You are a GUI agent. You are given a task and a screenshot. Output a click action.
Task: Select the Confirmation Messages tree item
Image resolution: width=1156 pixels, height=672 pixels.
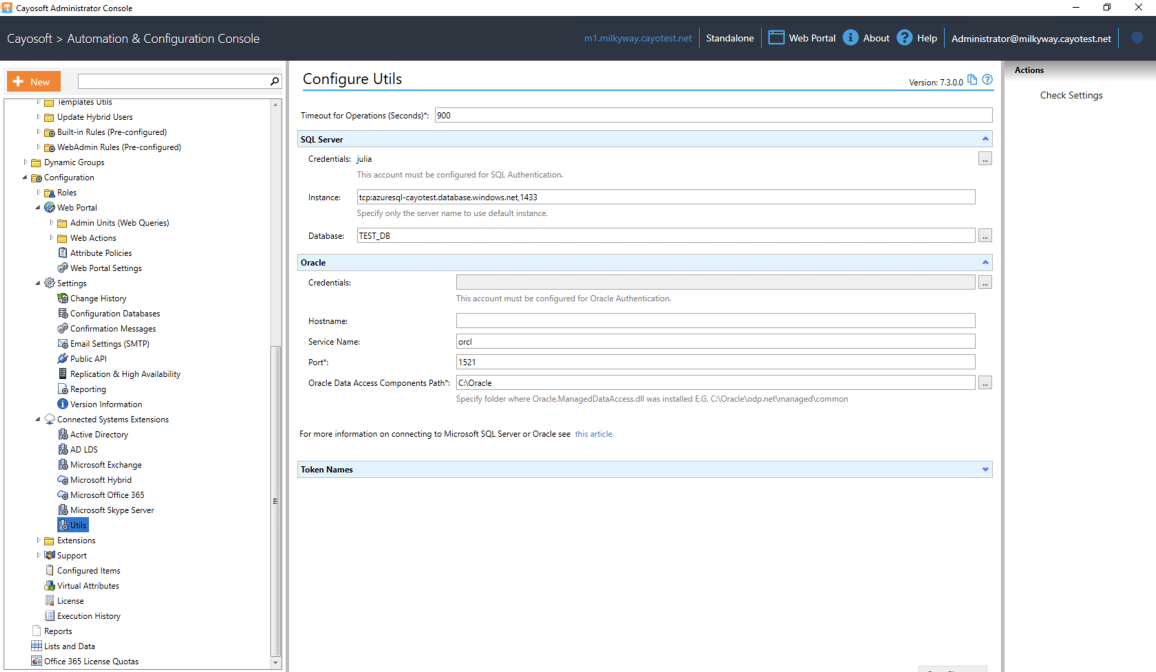click(x=113, y=329)
